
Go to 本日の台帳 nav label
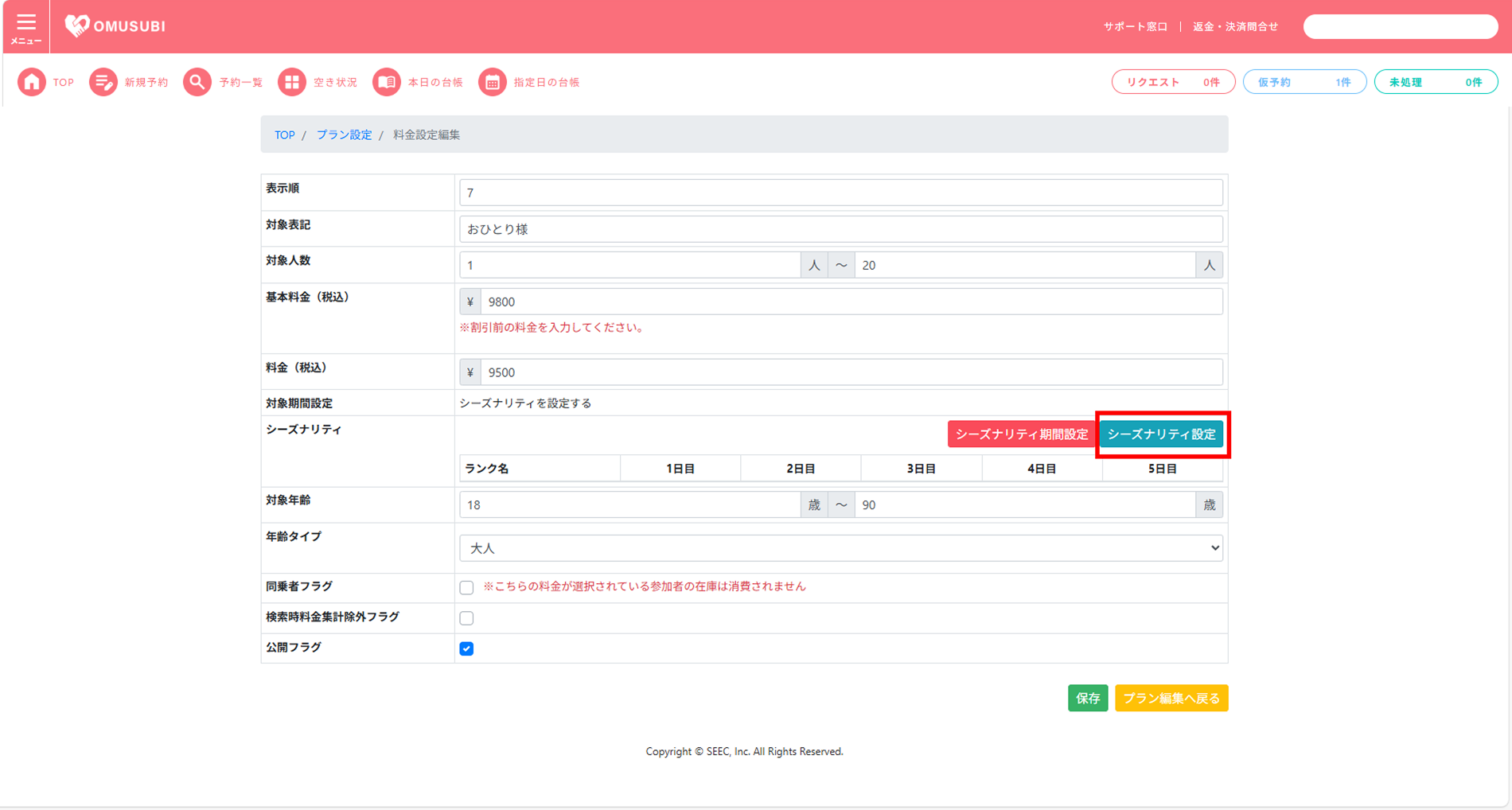coord(435,83)
